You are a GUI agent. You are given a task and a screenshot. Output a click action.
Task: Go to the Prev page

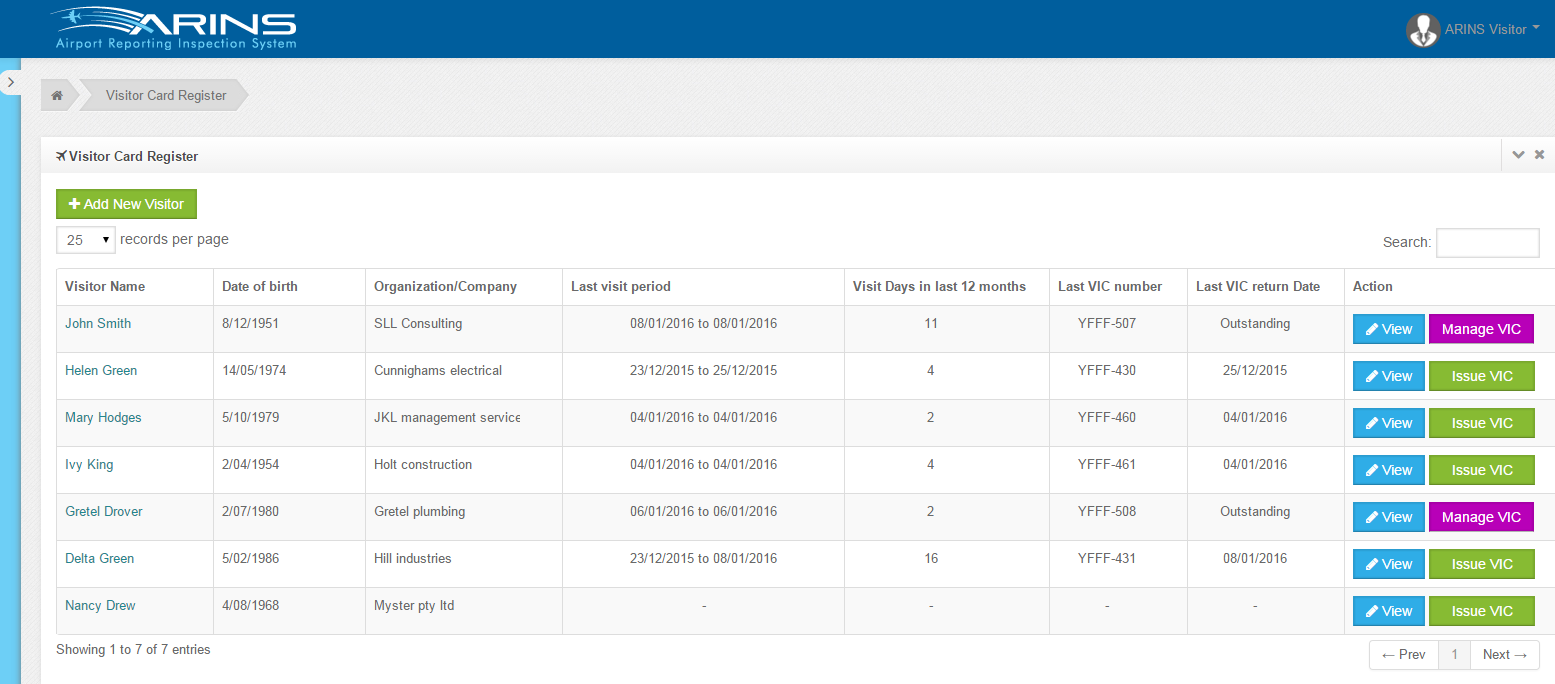coord(1403,655)
